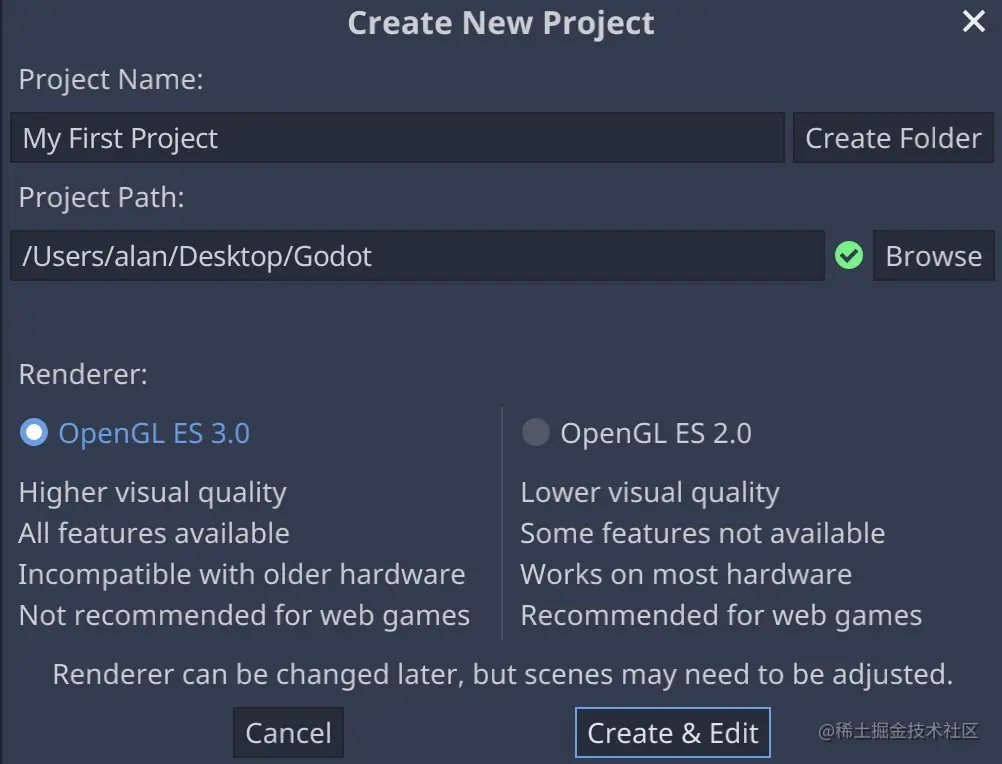
Task: Focus the Project Name input field
Action: click(x=397, y=138)
